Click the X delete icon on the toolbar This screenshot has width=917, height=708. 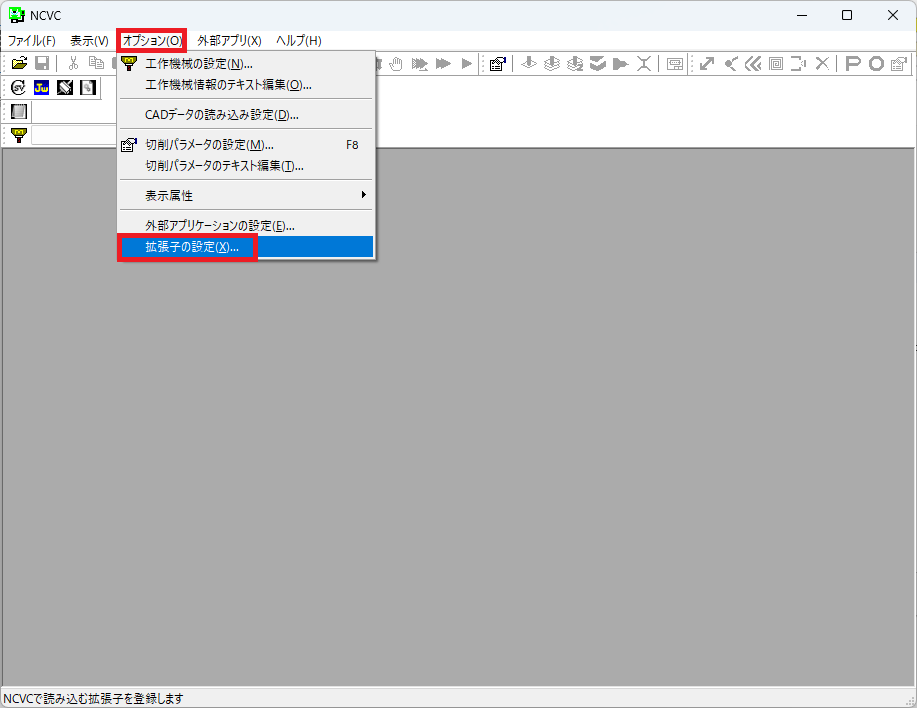tap(821, 63)
